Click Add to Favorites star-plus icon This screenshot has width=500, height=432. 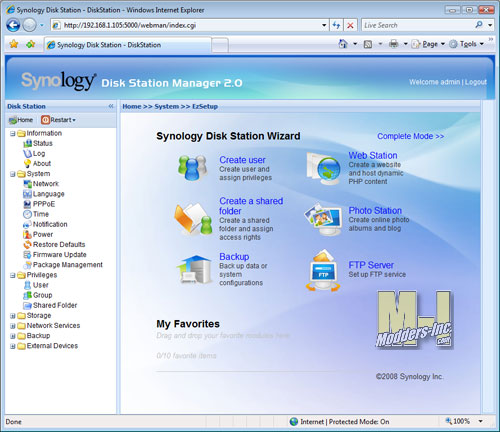point(30,44)
